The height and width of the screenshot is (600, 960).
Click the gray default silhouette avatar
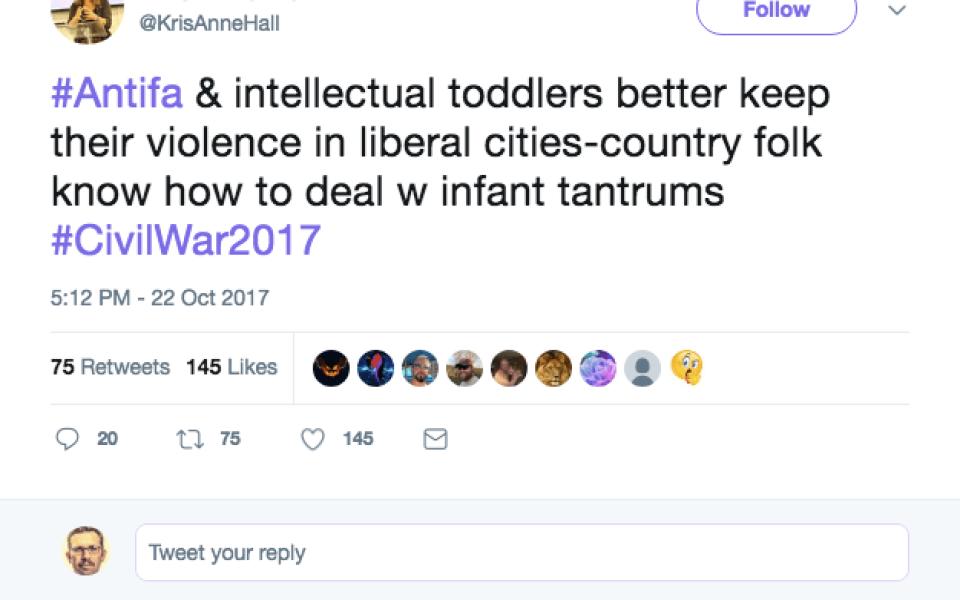(642, 368)
